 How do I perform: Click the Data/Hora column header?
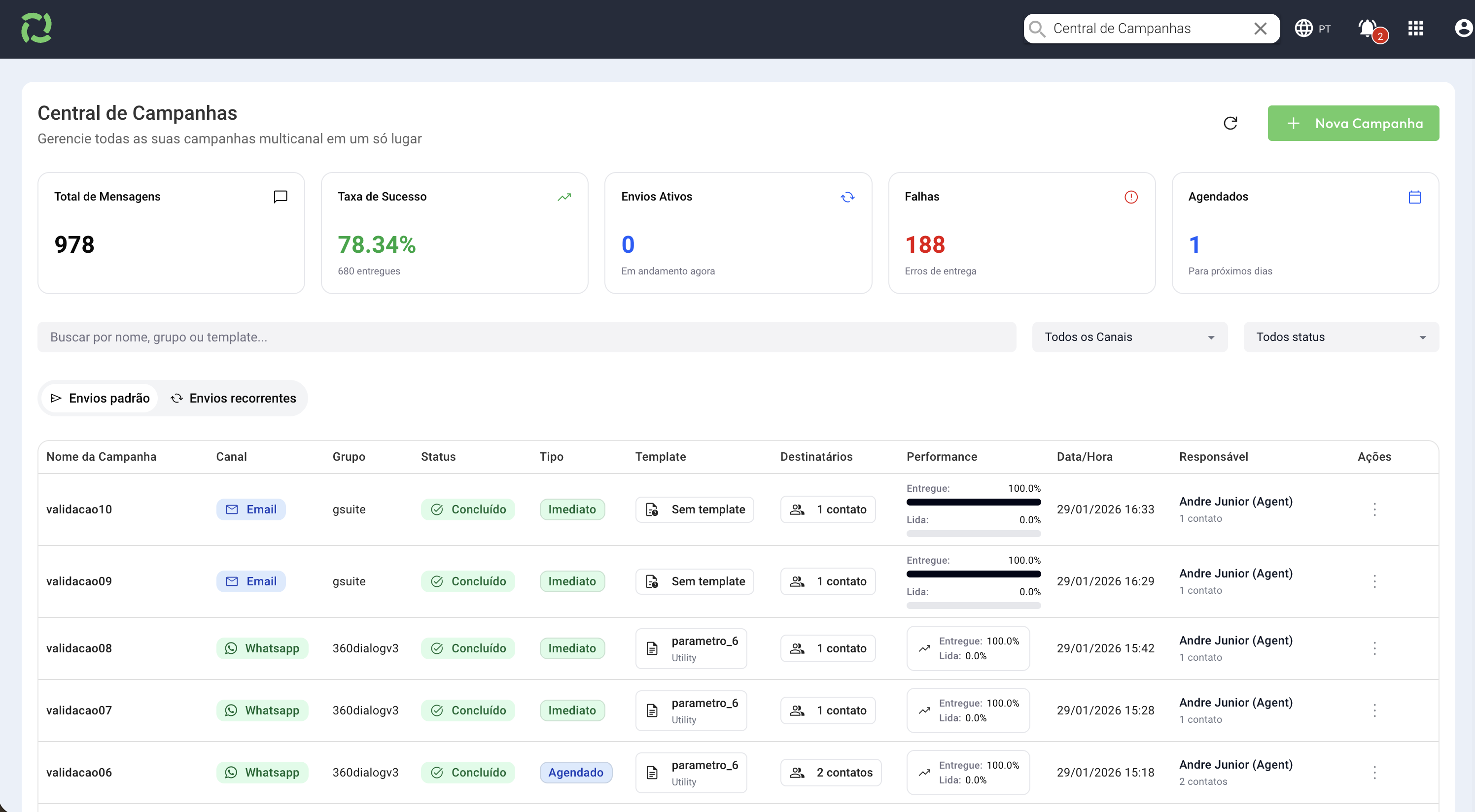click(1085, 457)
